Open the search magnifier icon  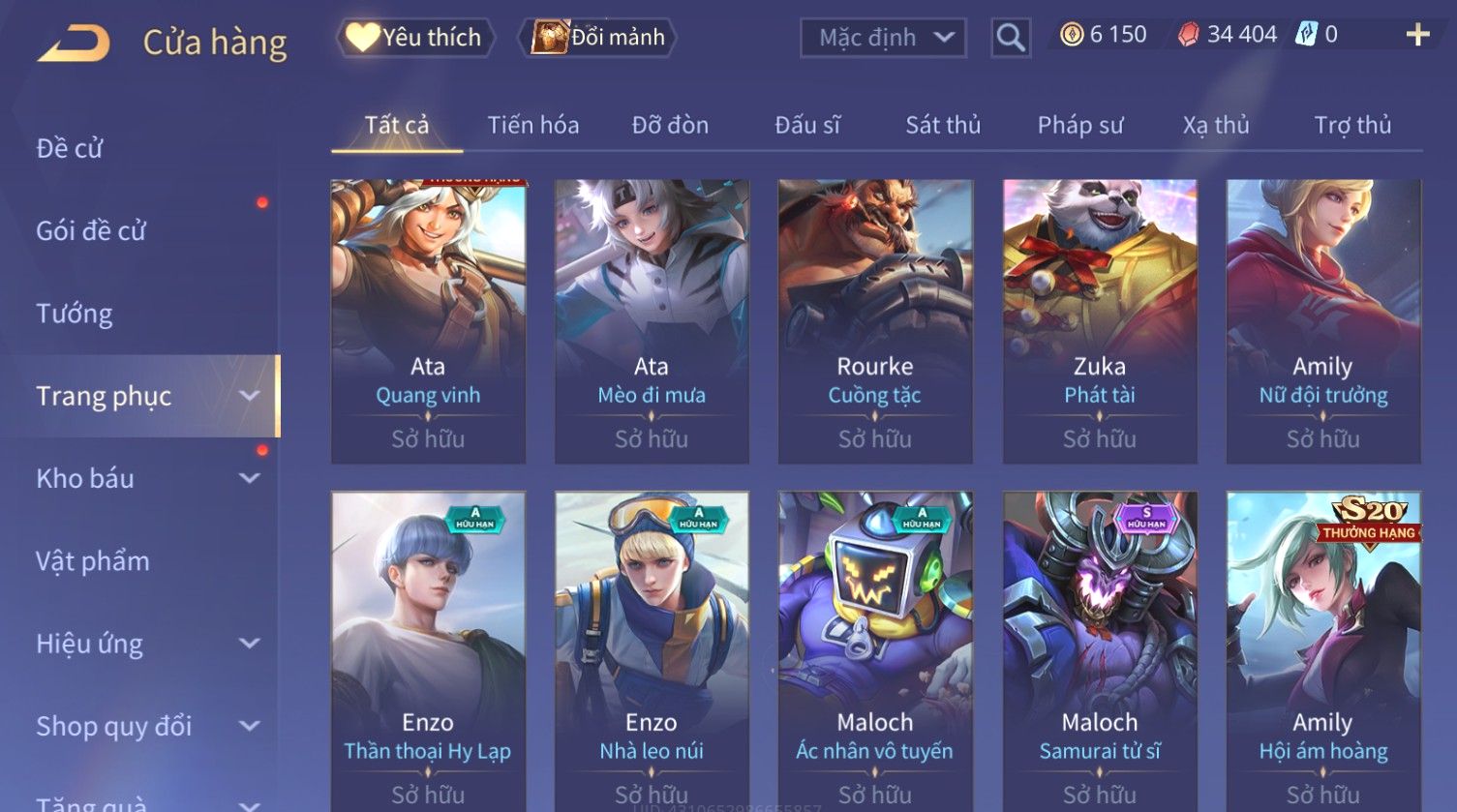[1011, 38]
